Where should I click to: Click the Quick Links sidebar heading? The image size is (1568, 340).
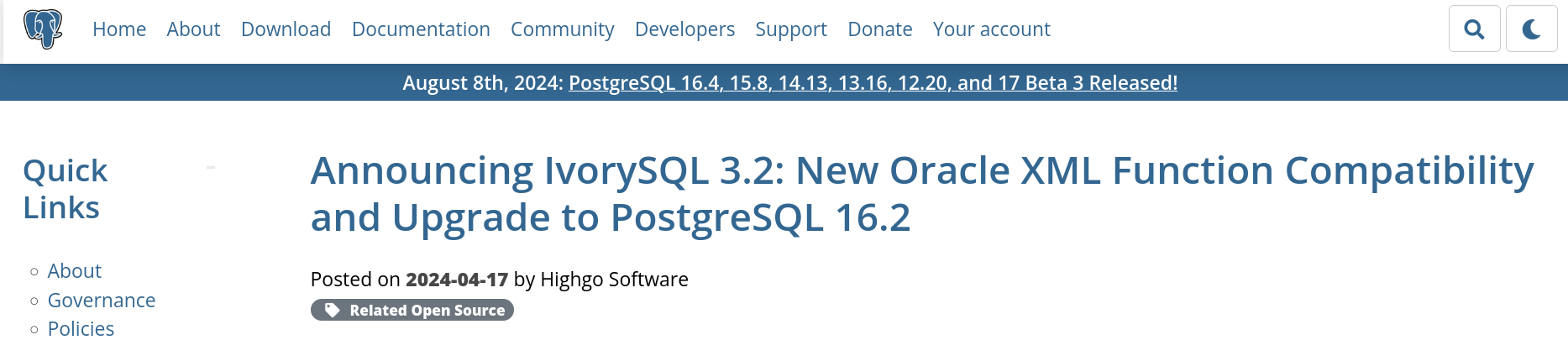[66, 189]
